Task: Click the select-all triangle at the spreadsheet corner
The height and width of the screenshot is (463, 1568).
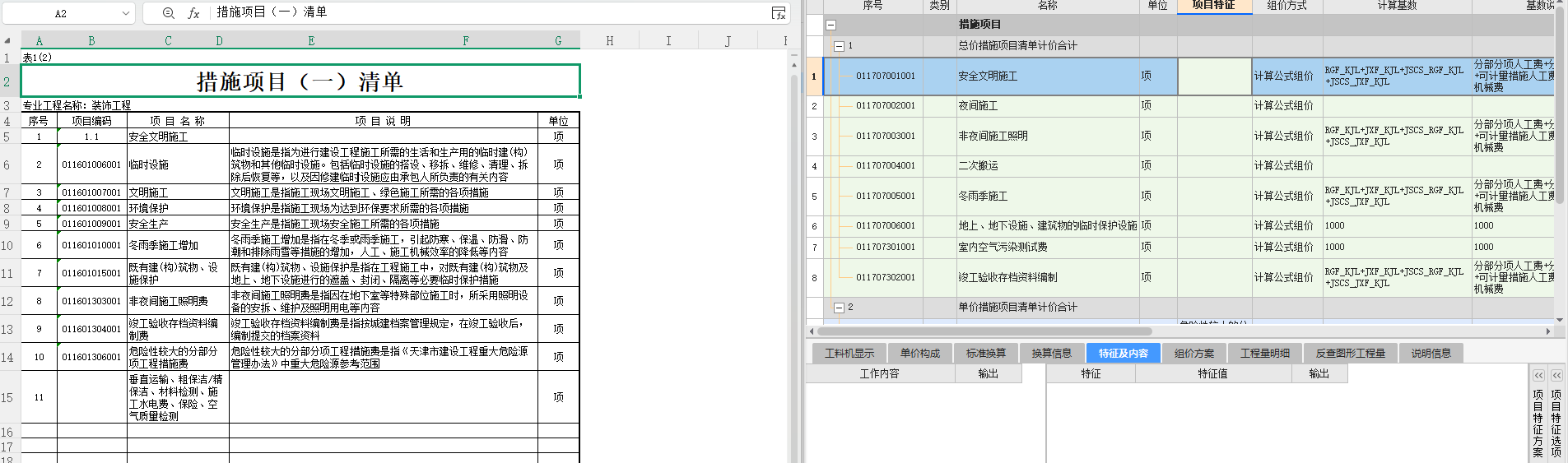Action: [7, 41]
